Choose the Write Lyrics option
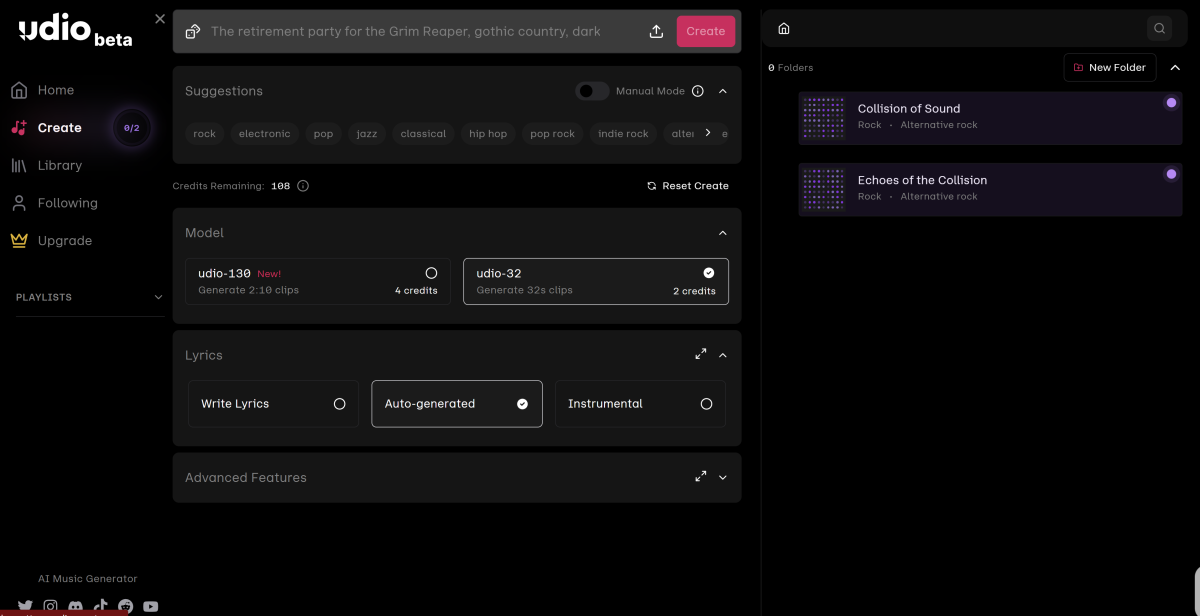Image resolution: width=1200 pixels, height=616 pixels. pyautogui.click(x=273, y=404)
